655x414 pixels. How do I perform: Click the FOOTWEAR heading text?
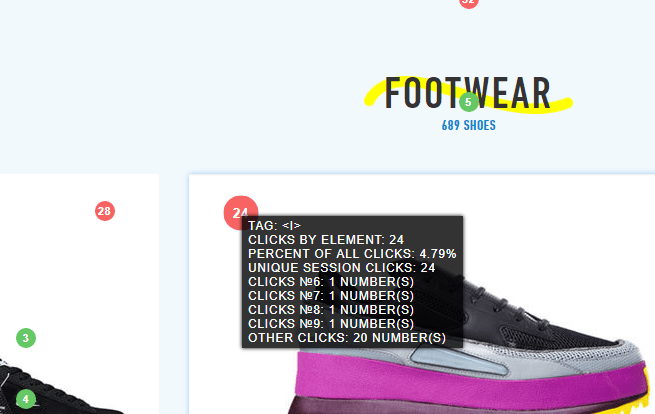[x=467, y=93]
